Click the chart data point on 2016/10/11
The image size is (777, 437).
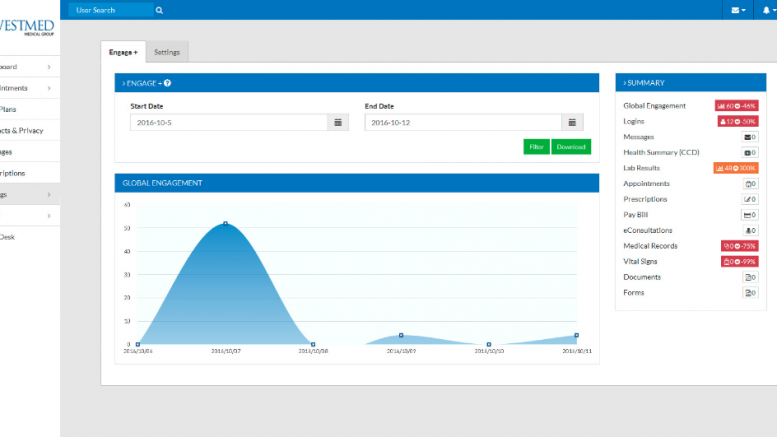[x=576, y=335]
